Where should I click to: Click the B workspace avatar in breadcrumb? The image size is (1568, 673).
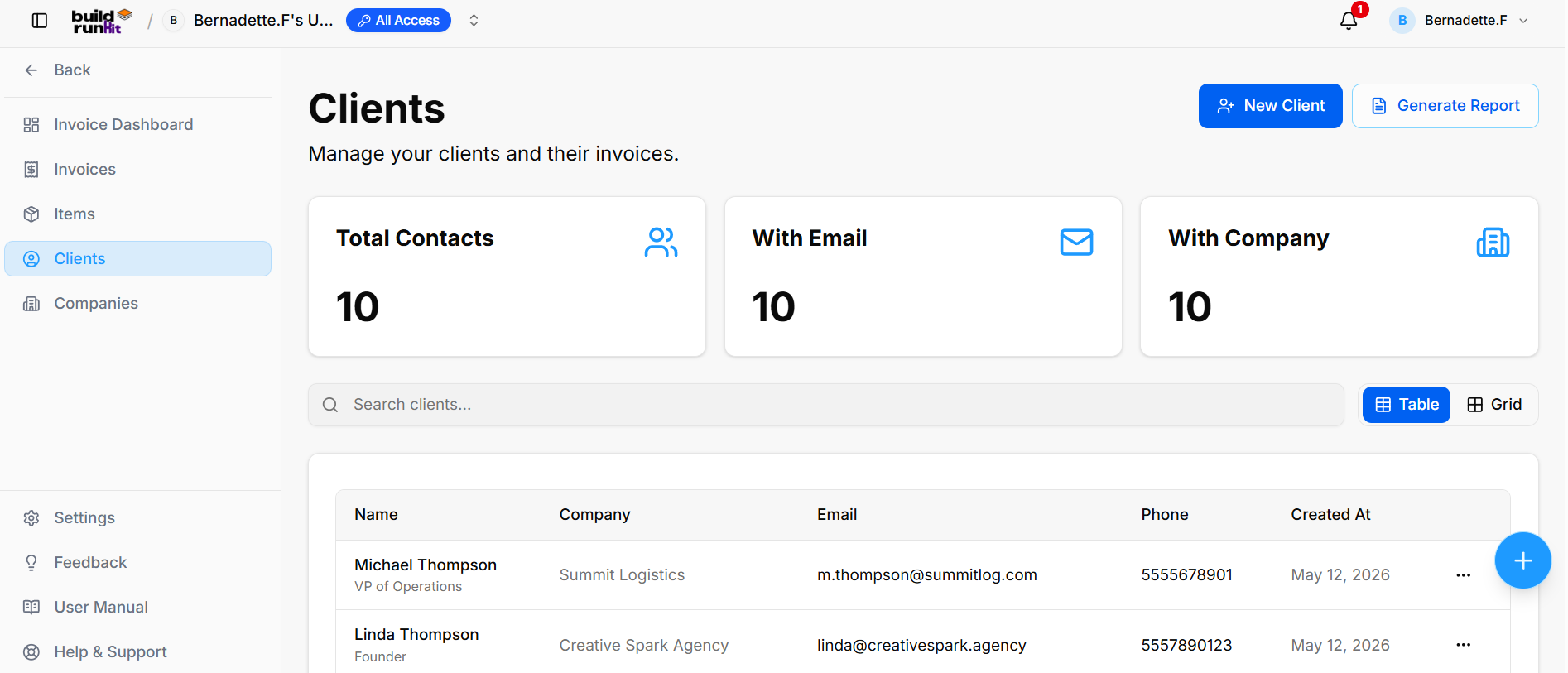coord(173,21)
